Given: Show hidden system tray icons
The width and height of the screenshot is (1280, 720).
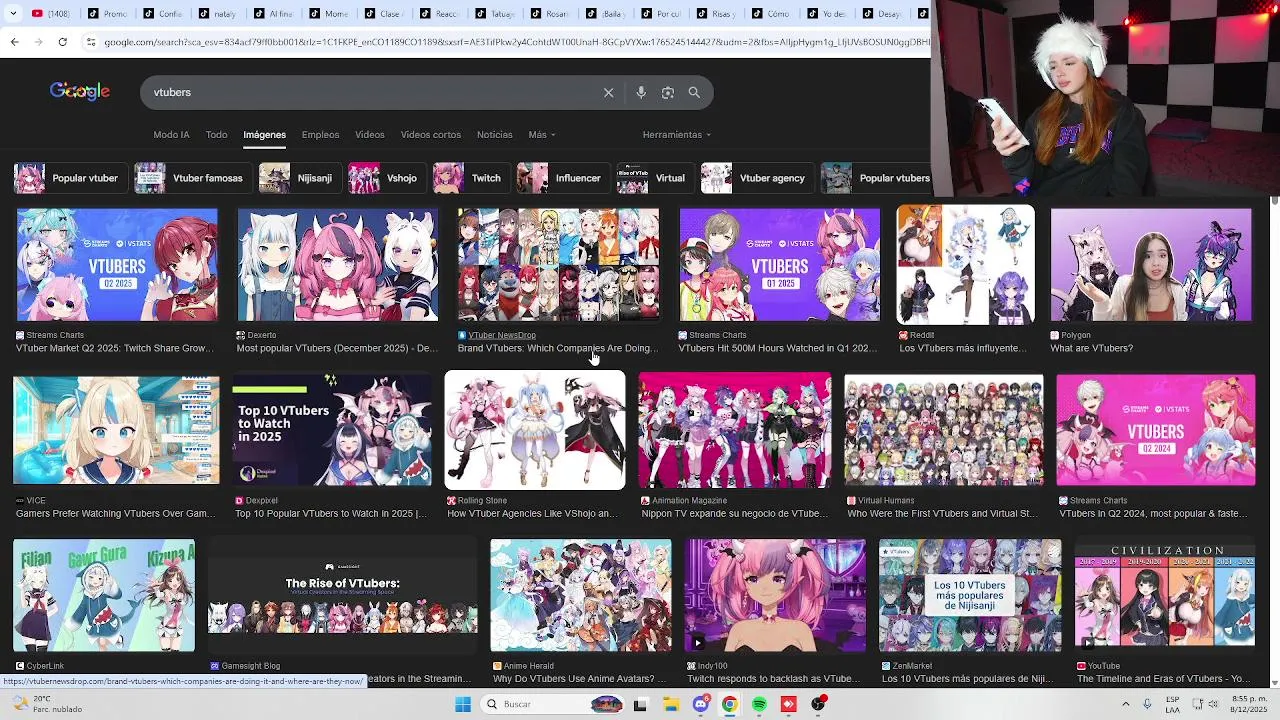Looking at the screenshot, I should click(1125, 704).
